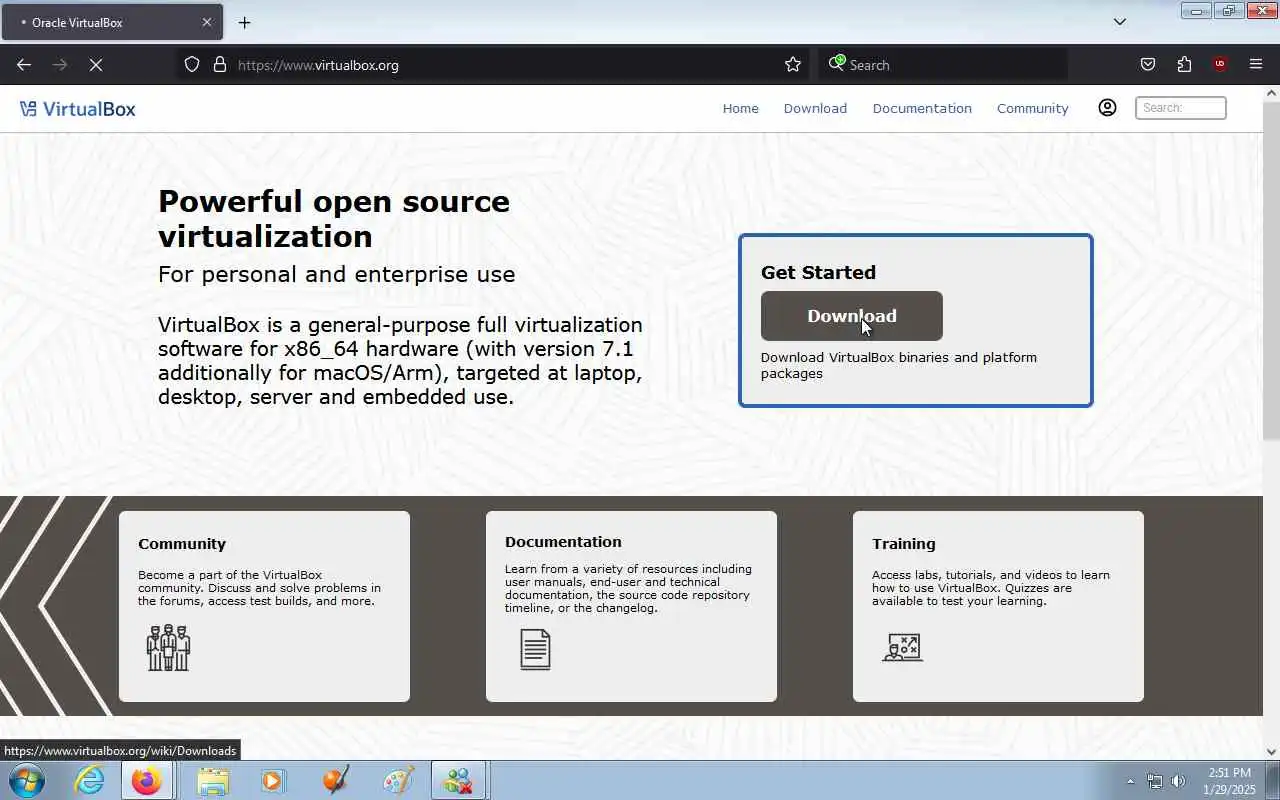Click Firefox icon in taskbar
Screen dimensions: 1280x800
[x=147, y=780]
